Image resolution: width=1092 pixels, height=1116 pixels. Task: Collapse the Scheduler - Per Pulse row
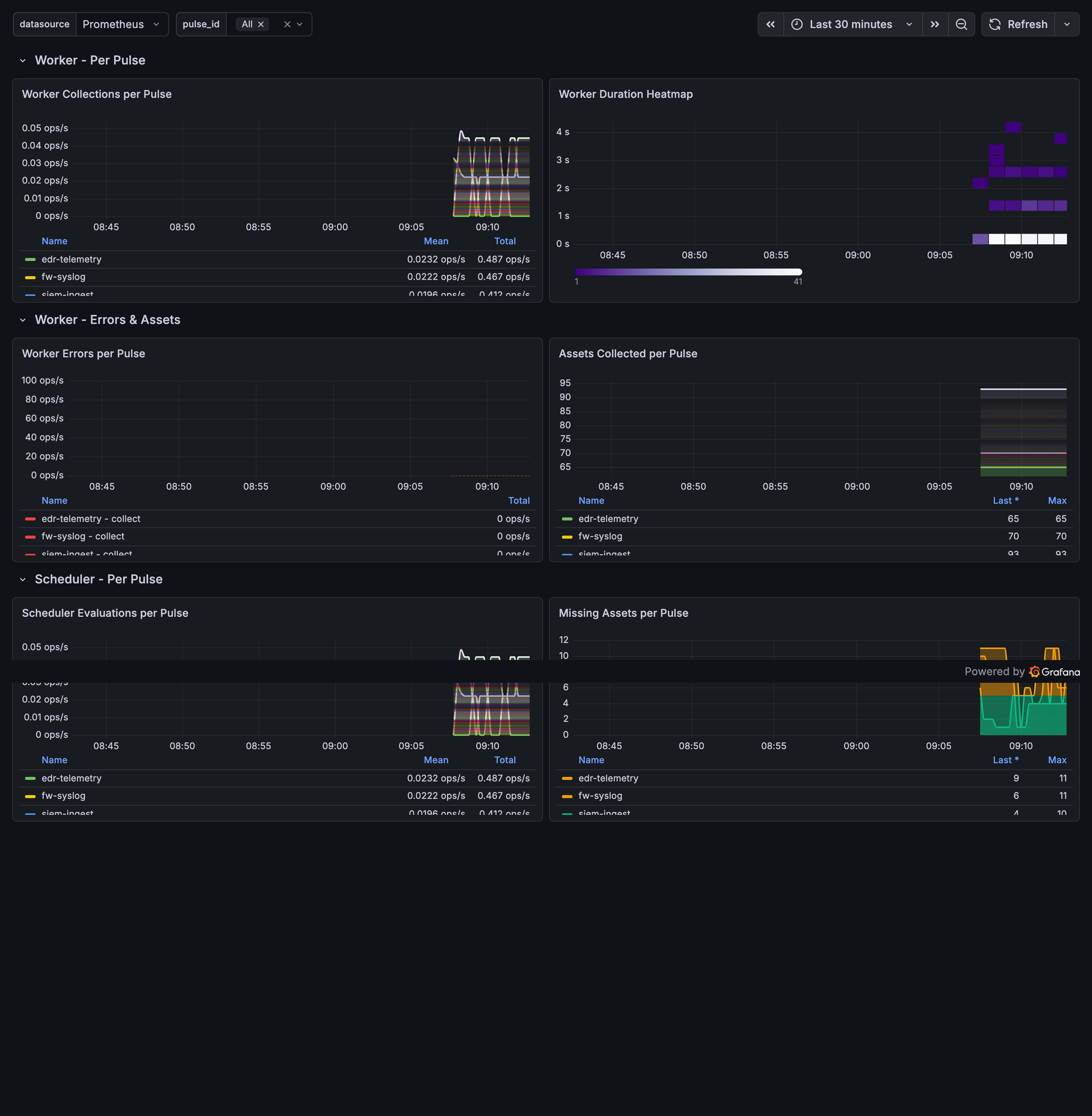click(x=23, y=579)
